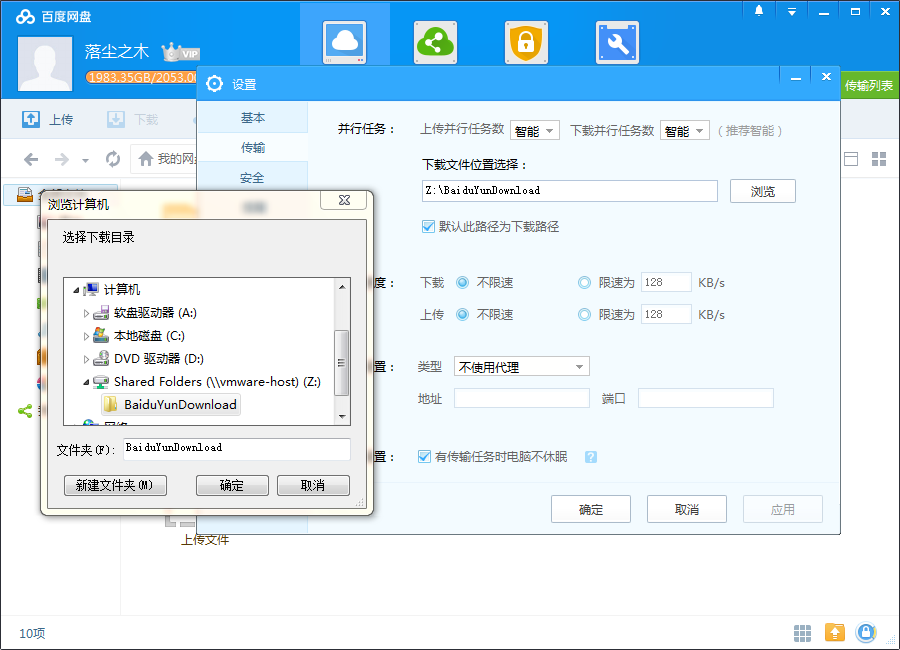Select the 传输 settings tab
Image resolution: width=900 pixels, height=650 pixels.
coord(253,148)
